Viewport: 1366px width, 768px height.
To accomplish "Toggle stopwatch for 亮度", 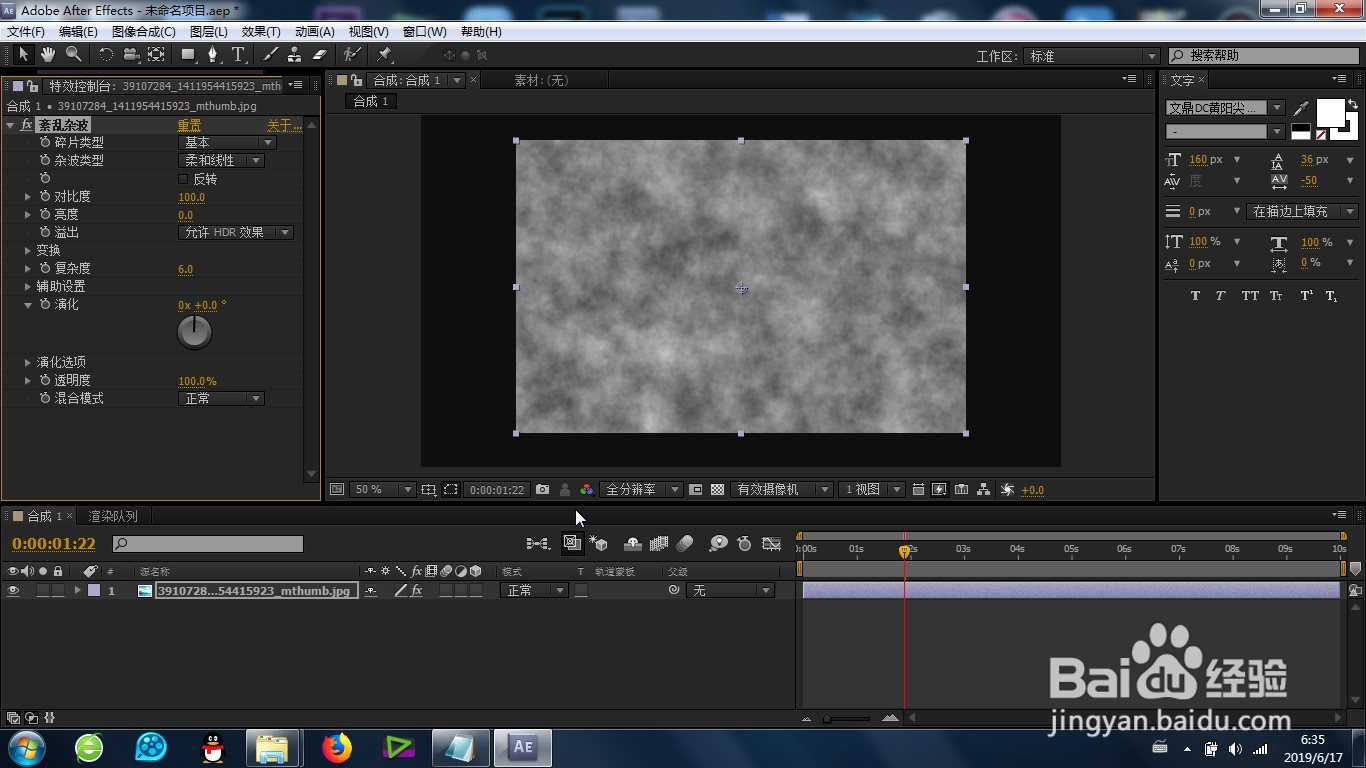I will click(45, 215).
